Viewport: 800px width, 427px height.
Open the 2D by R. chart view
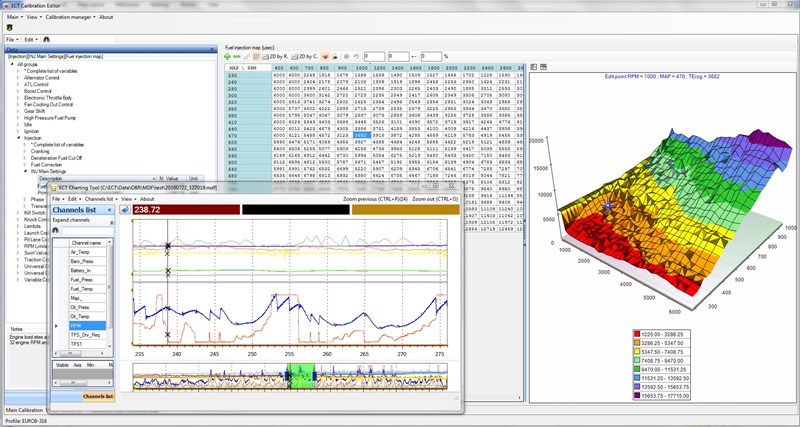[276, 57]
